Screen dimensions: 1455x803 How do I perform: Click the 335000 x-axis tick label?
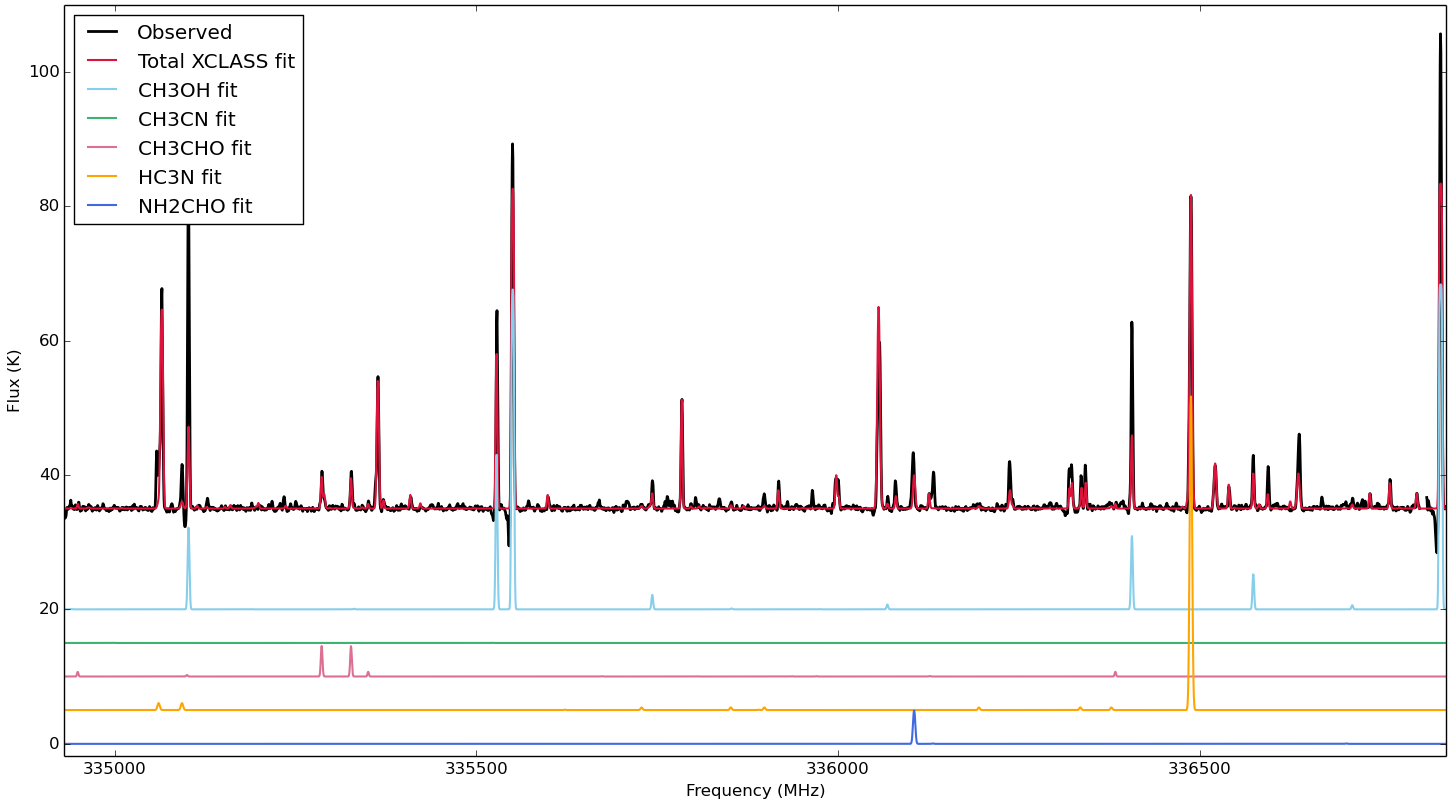click(x=115, y=769)
